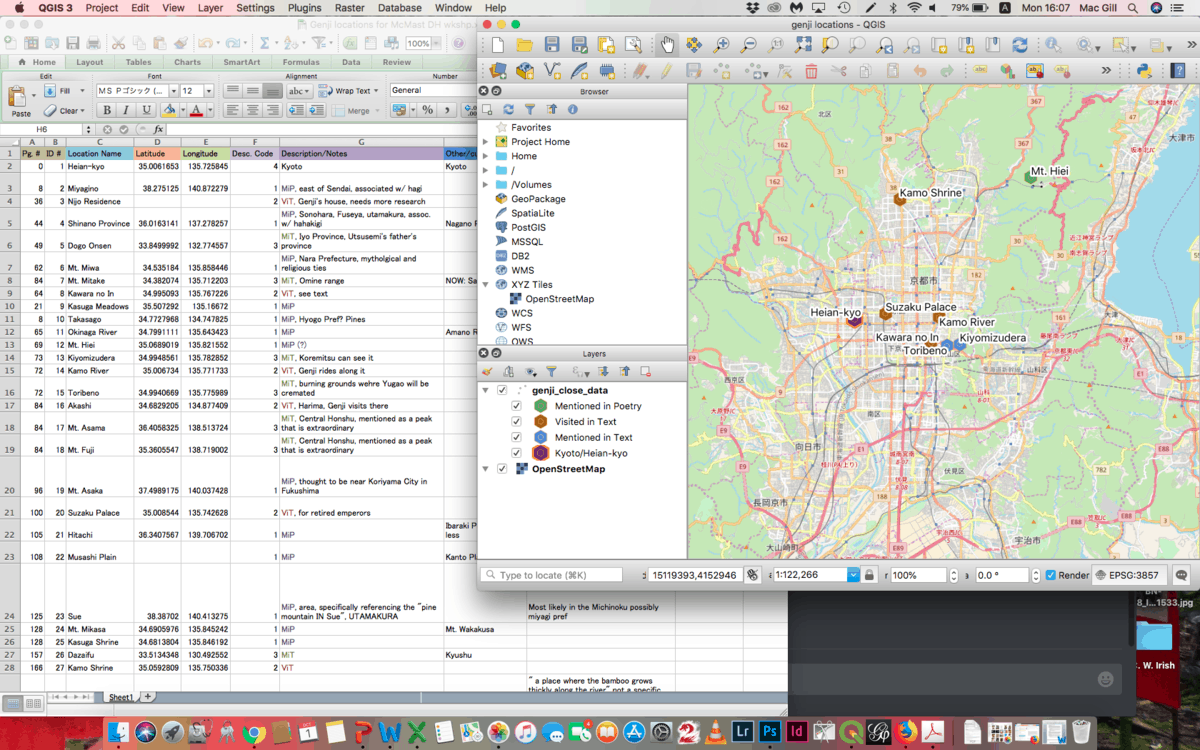The image size is (1200, 750).
Task: Click the Refresh map canvas icon
Action: click(x=1019, y=45)
